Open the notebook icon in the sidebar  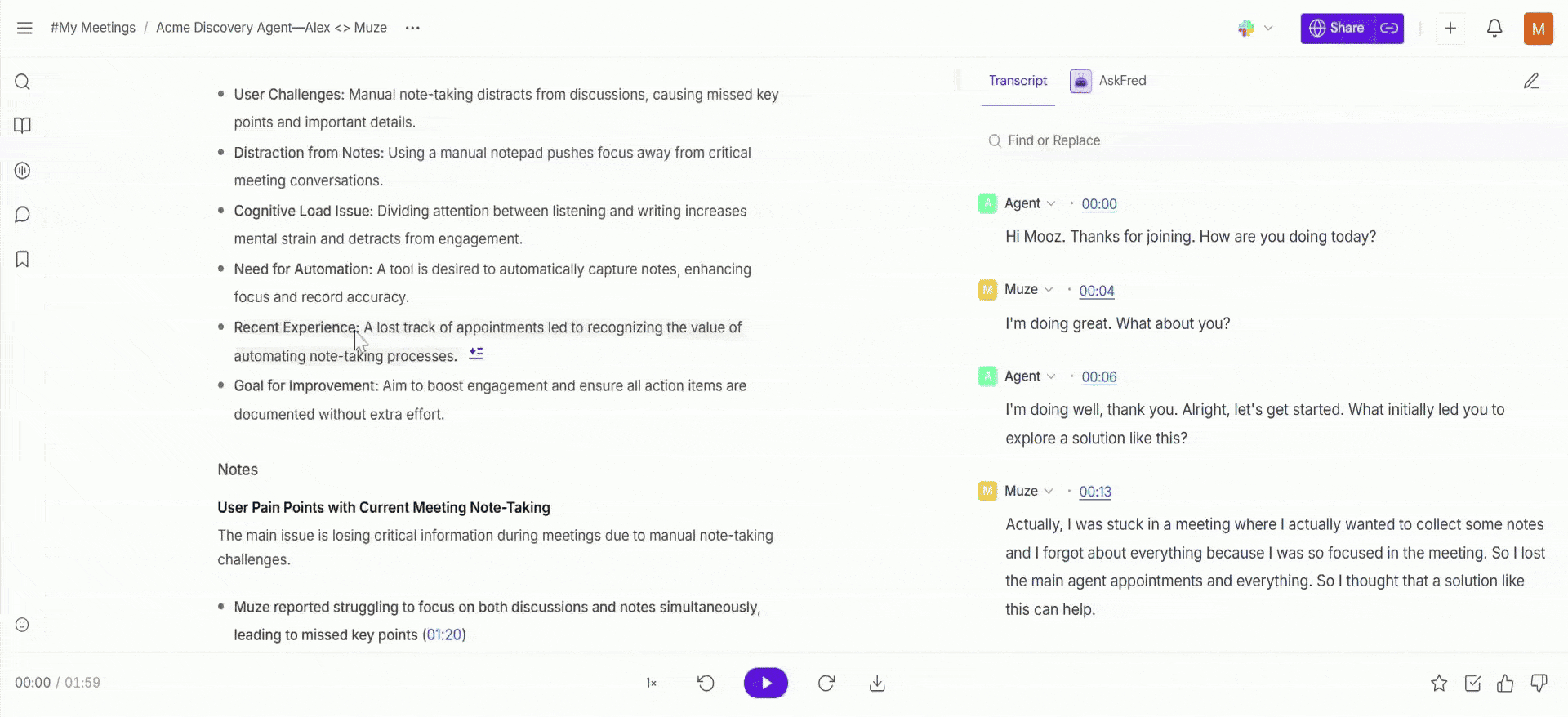(23, 126)
